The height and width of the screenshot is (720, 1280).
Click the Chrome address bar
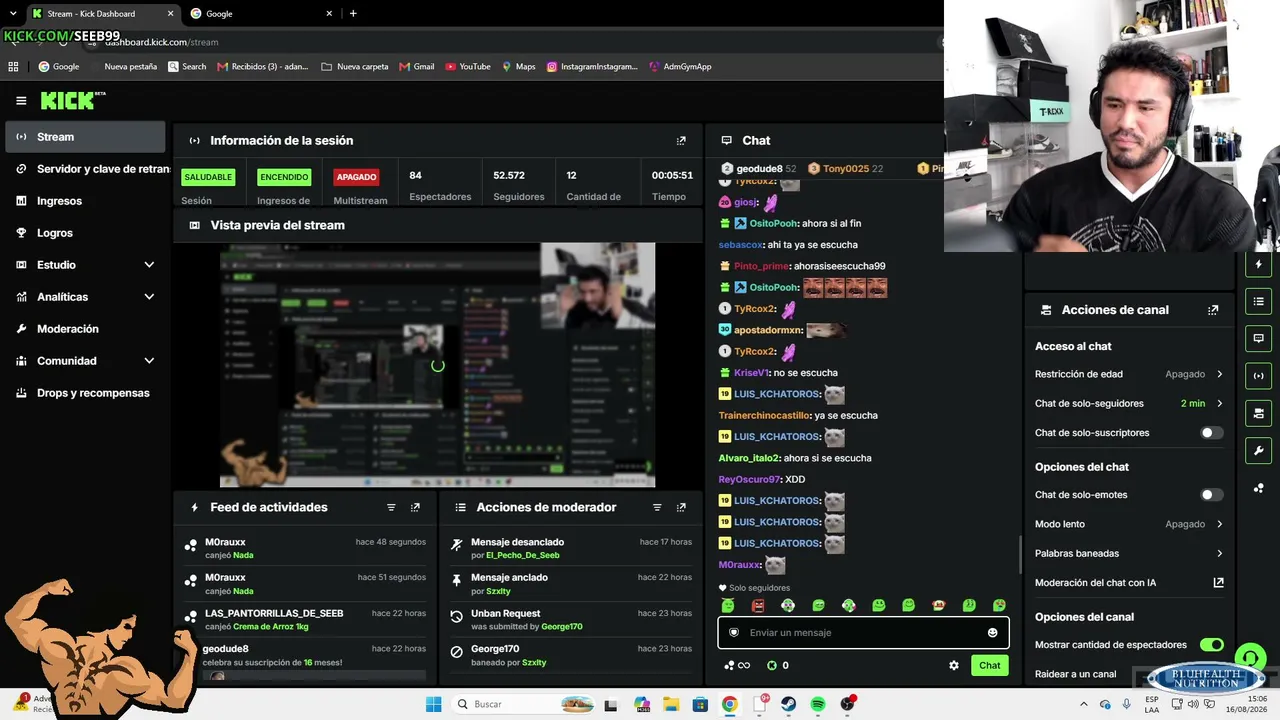(520, 42)
